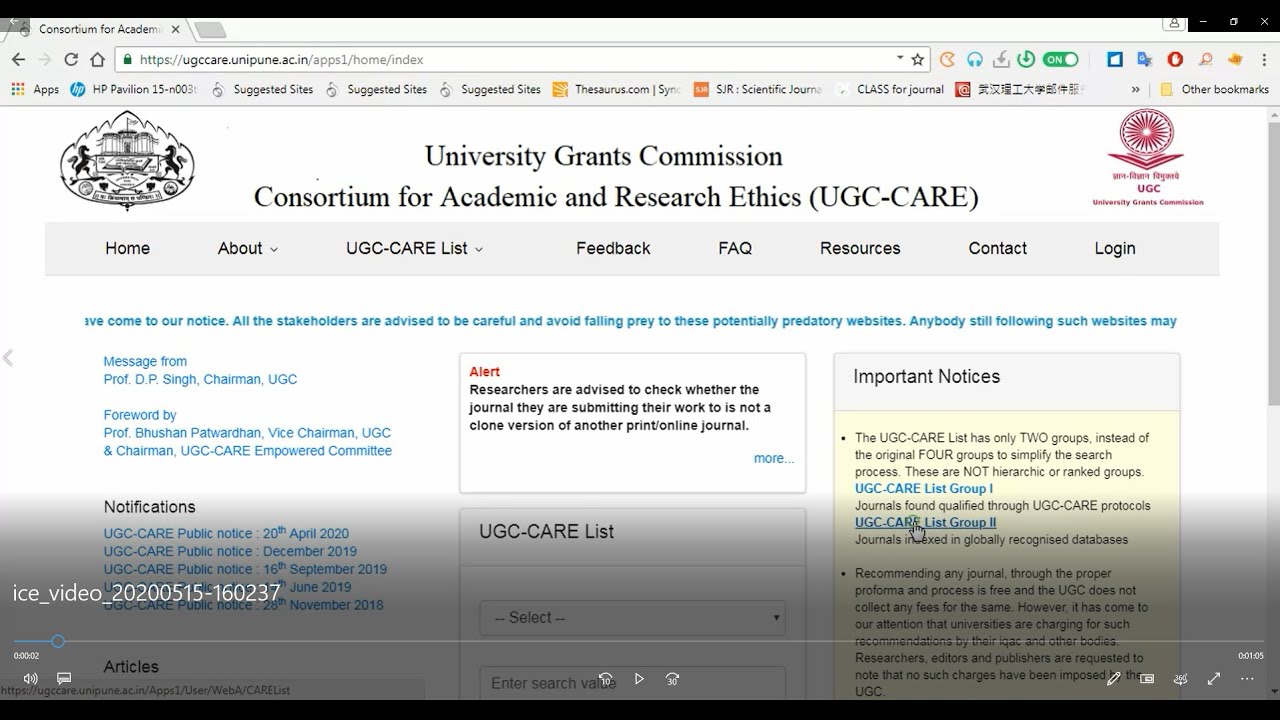Open the video player more options ellipsis
The width and height of the screenshot is (1280, 720).
pyautogui.click(x=1247, y=679)
